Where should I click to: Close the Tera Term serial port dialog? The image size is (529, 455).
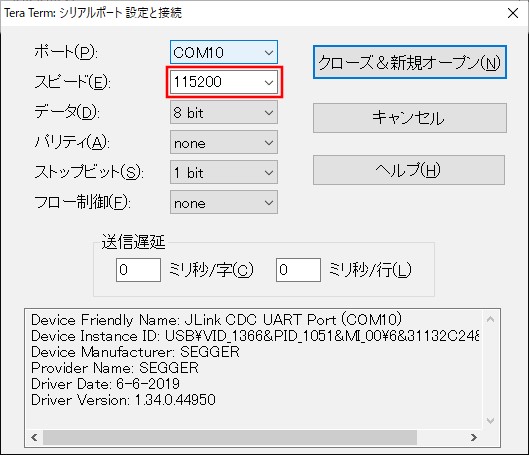point(513,13)
